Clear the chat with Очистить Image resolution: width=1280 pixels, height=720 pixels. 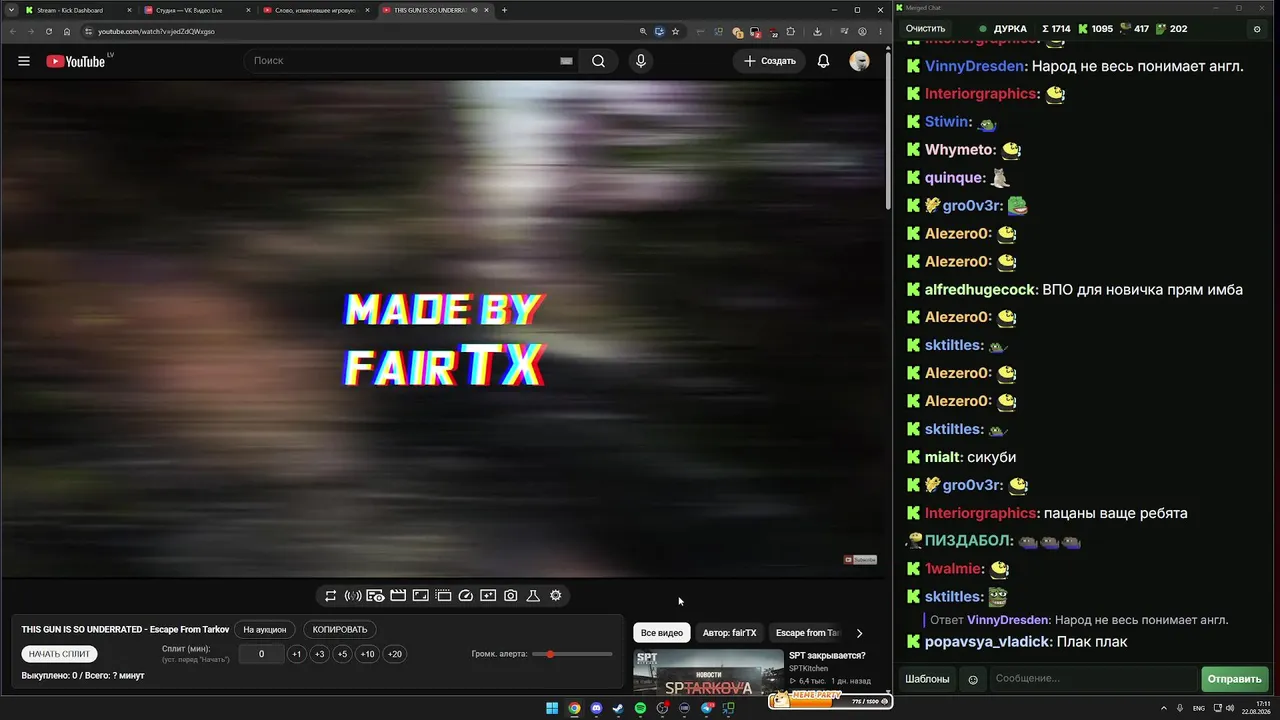point(925,29)
